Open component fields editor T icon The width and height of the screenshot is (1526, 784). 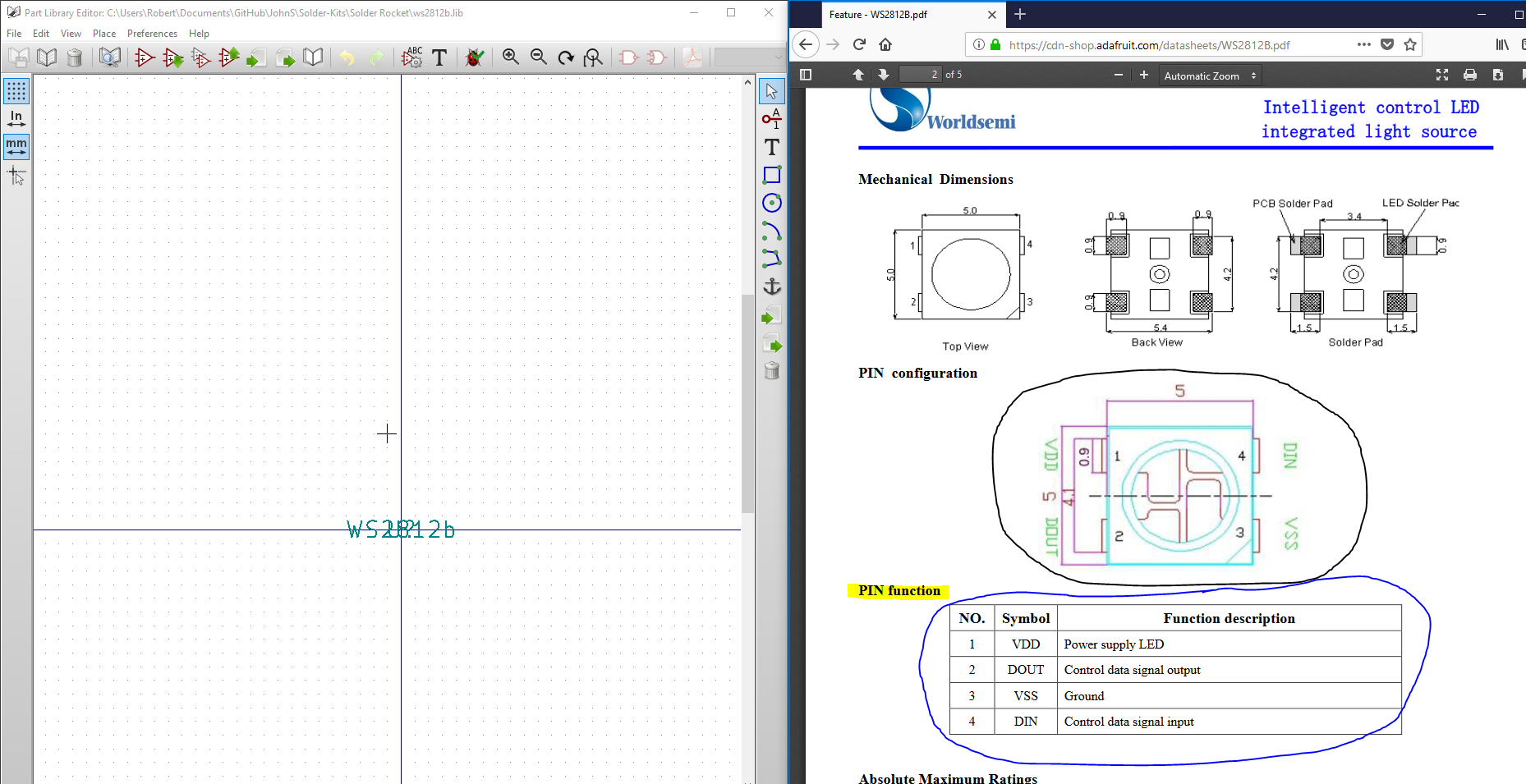(x=439, y=57)
